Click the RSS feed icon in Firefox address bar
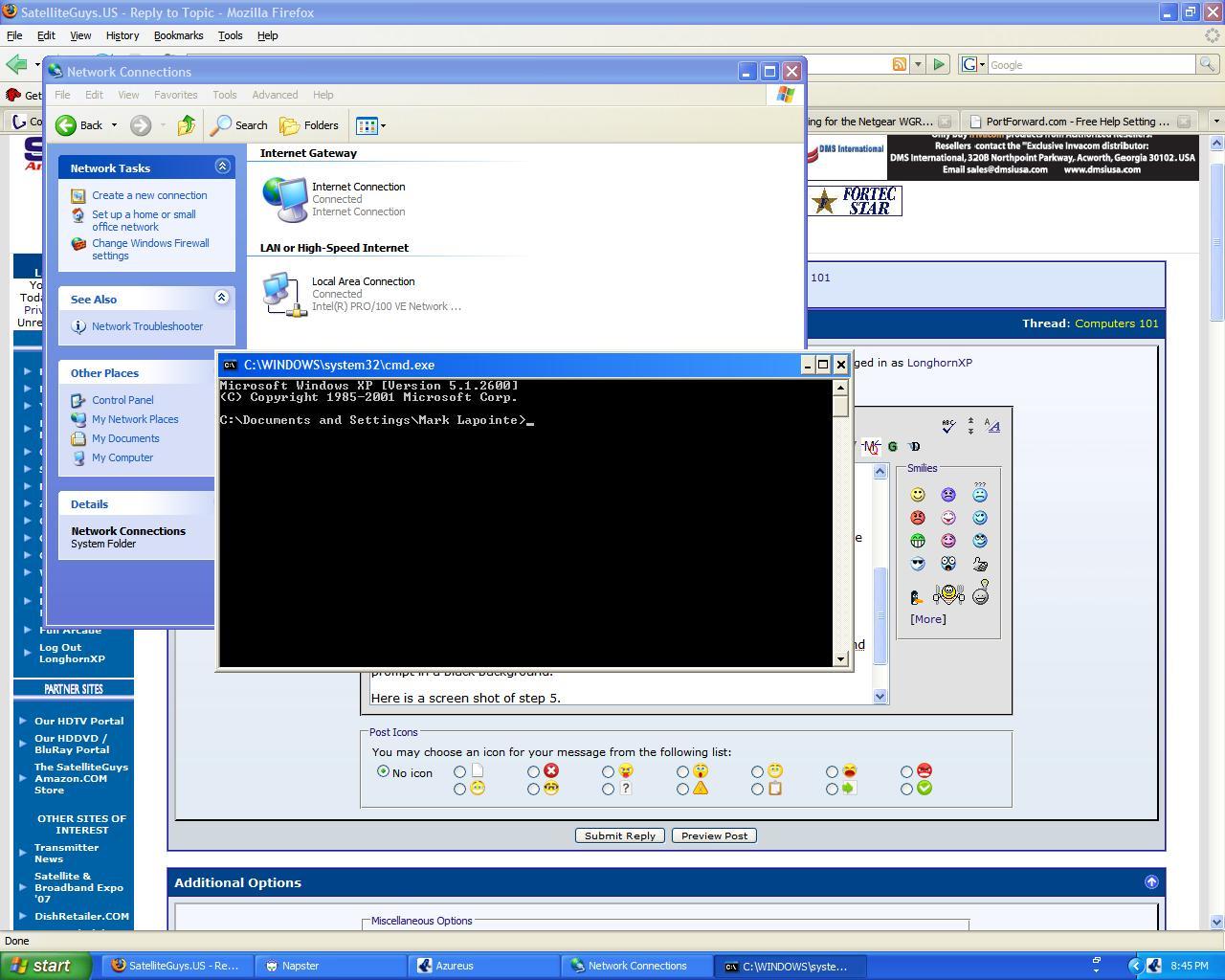Image resolution: width=1225 pixels, height=980 pixels. (900, 64)
